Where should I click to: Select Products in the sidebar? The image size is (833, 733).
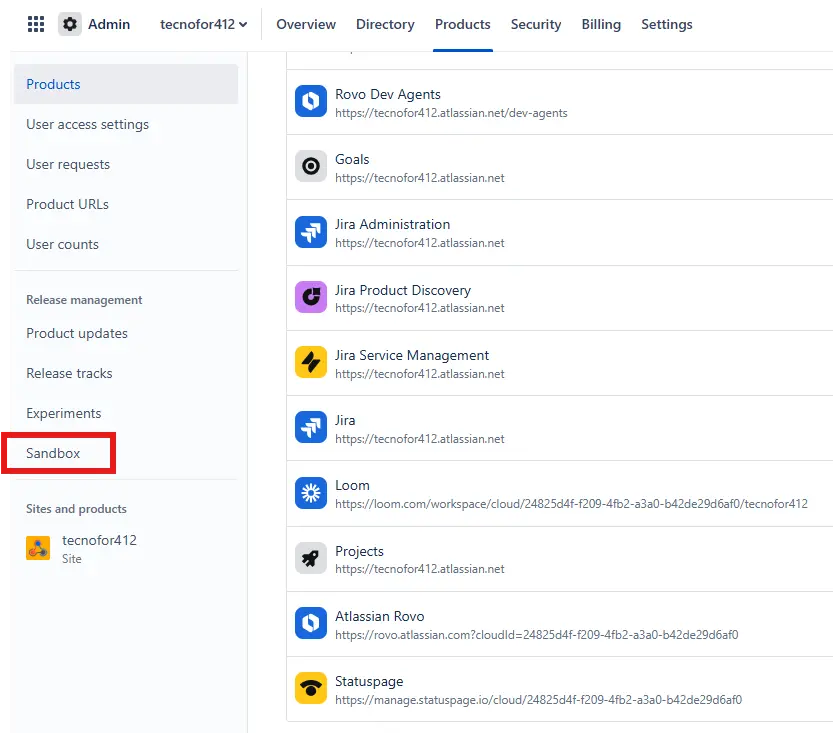[126, 84]
